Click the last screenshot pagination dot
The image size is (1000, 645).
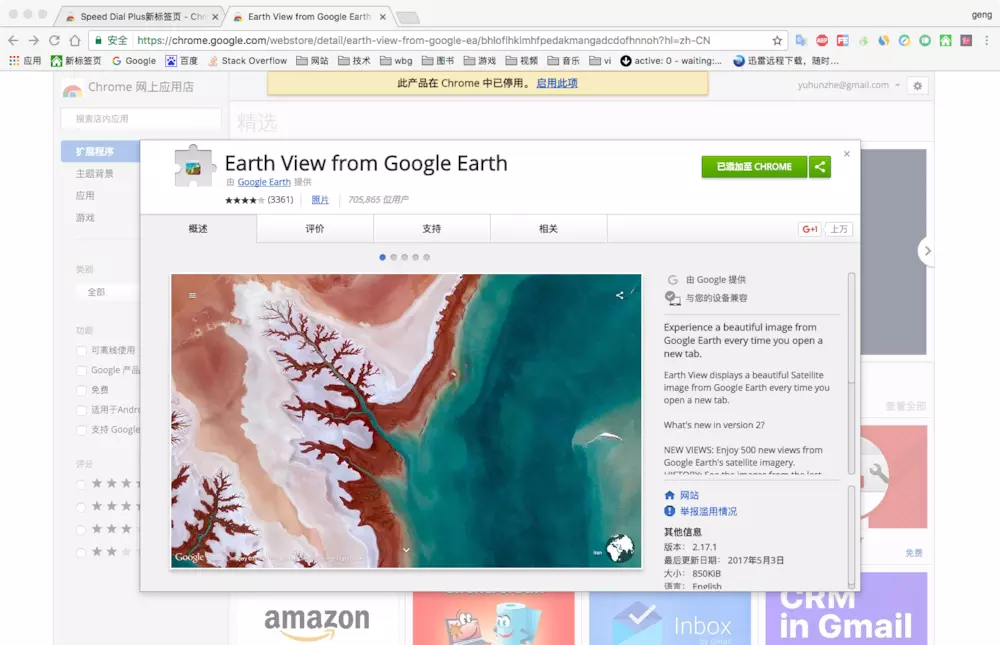(x=427, y=257)
